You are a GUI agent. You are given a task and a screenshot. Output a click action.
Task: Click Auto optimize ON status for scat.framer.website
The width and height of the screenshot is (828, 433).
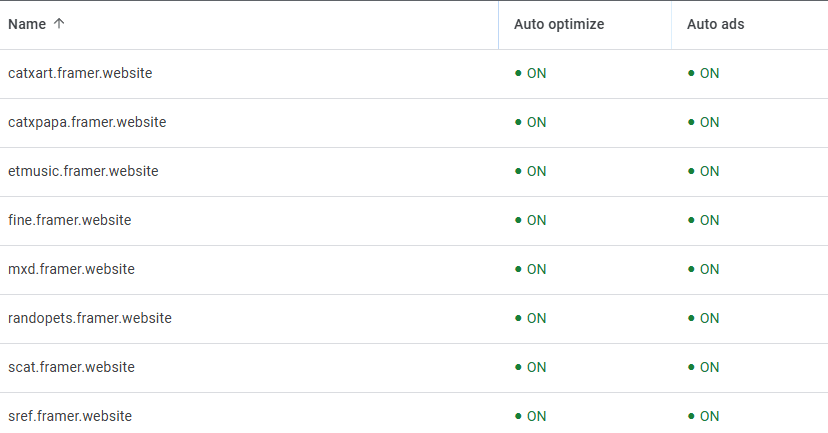[531, 368]
